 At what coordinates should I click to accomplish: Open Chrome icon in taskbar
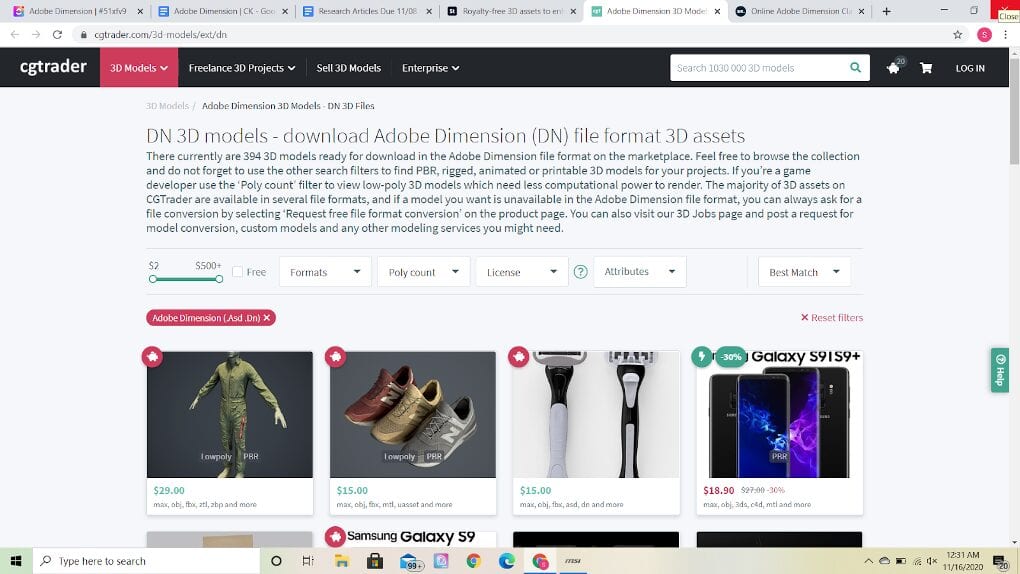[x=474, y=561]
